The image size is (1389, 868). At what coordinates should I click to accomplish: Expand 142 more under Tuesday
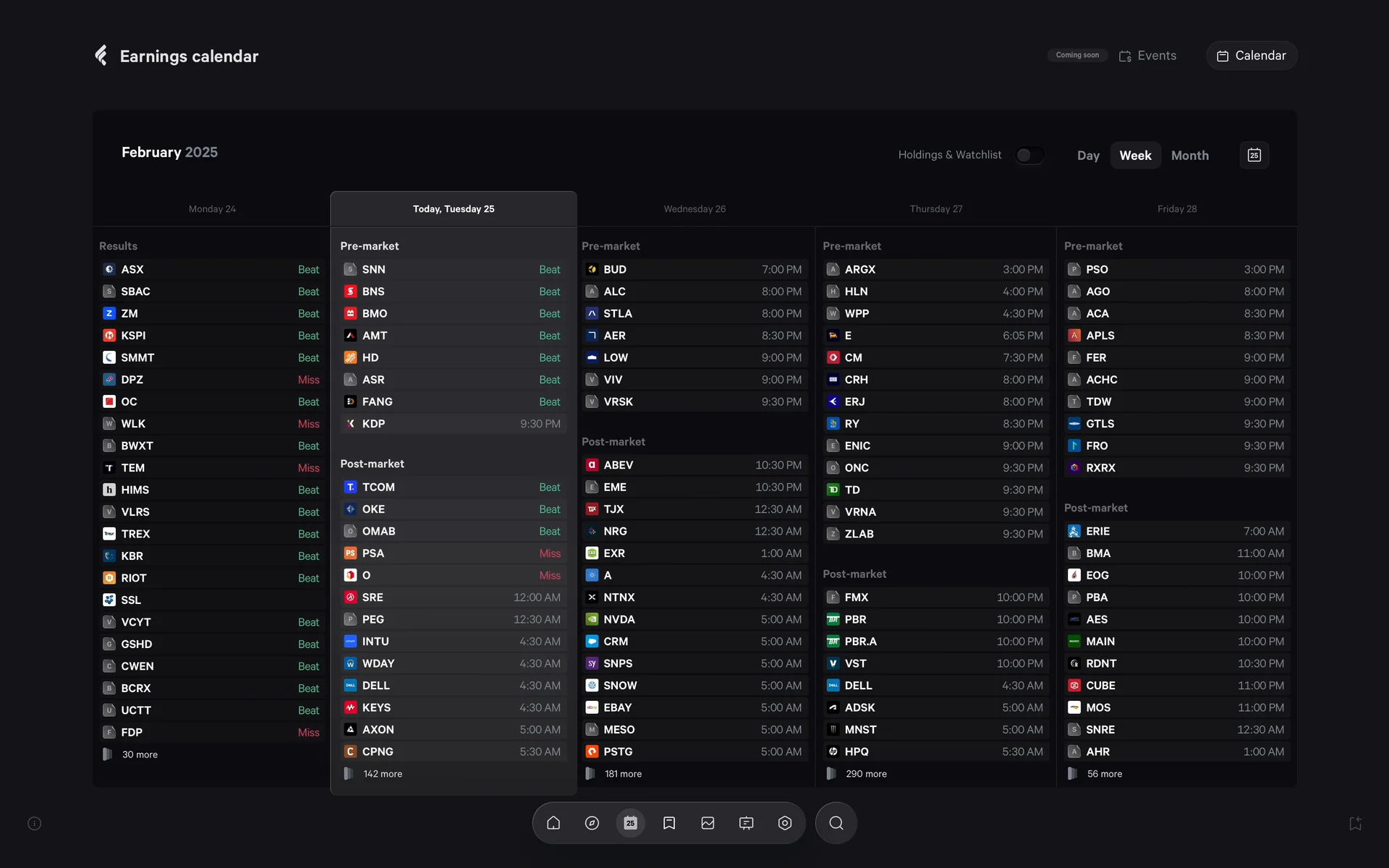(x=382, y=774)
